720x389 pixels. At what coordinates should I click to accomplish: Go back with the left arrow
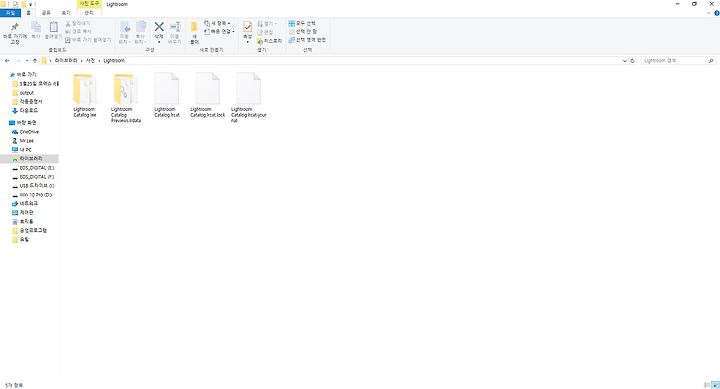(x=7, y=61)
